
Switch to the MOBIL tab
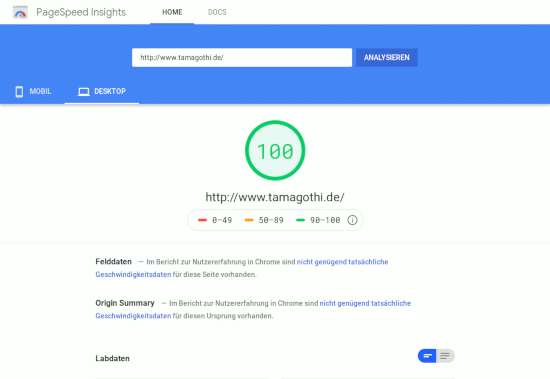33,91
